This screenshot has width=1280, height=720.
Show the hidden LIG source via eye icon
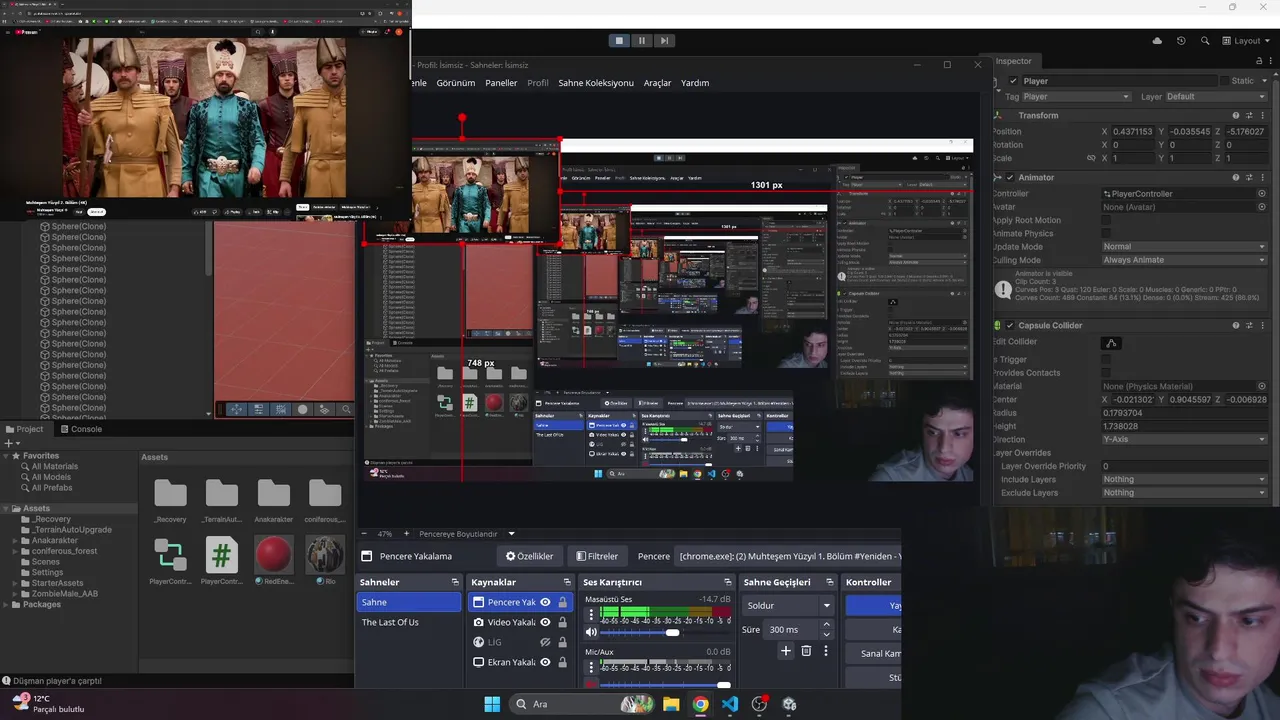click(x=545, y=642)
